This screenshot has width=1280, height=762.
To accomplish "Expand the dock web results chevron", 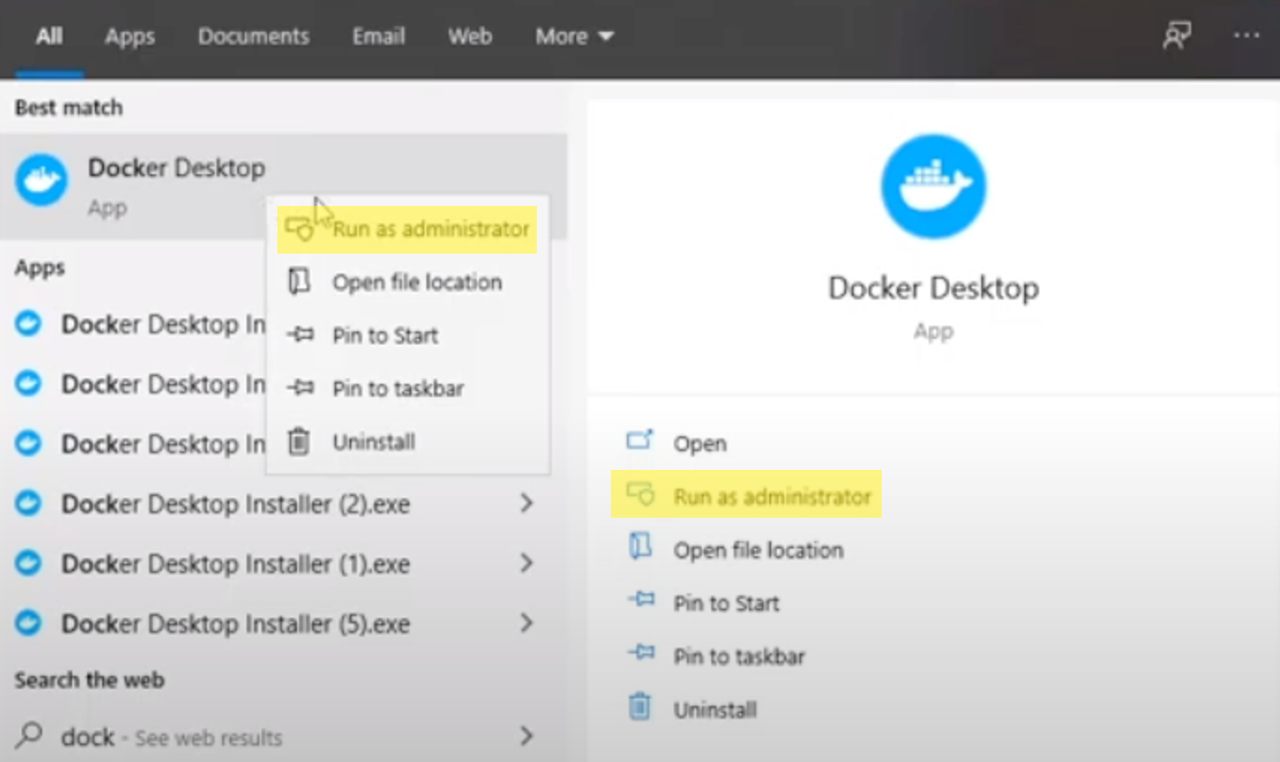I will click(x=526, y=737).
